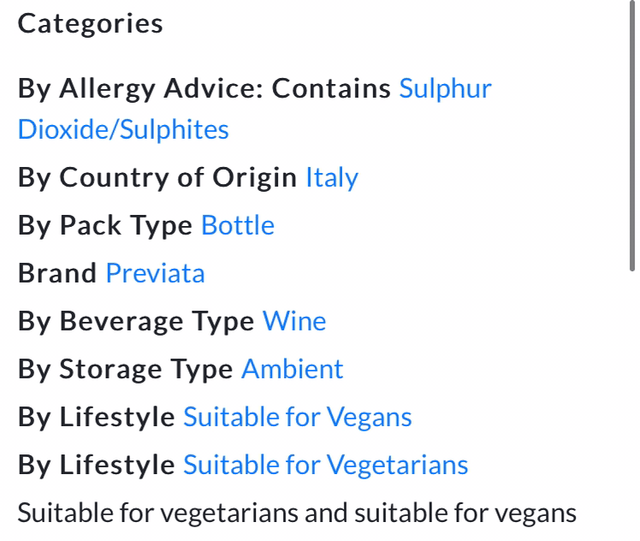
Task: Click the 'By Country of Origin' label
Action: (157, 178)
